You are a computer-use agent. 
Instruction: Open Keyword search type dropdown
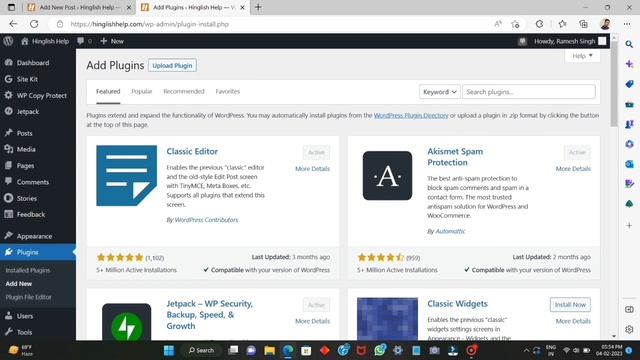pyautogui.click(x=440, y=92)
